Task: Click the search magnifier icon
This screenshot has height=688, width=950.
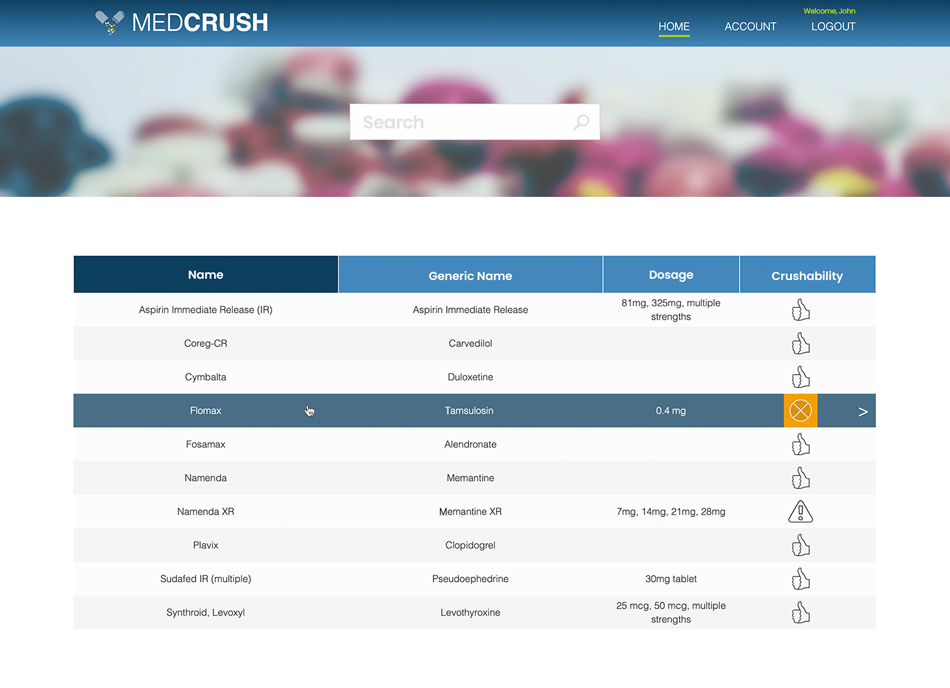Action: coord(581,122)
